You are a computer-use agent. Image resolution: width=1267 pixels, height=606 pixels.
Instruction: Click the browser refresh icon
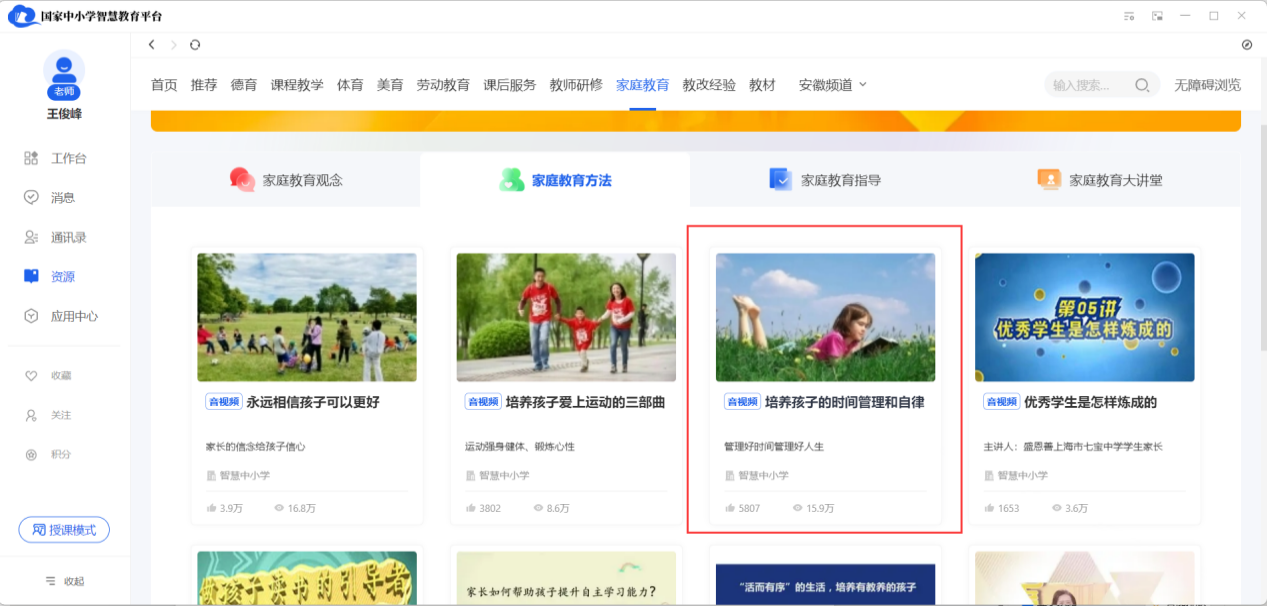coord(195,45)
